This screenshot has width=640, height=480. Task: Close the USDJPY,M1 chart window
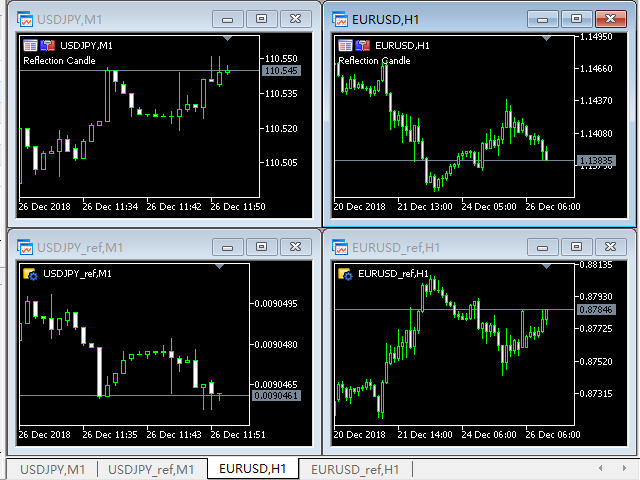click(x=296, y=19)
